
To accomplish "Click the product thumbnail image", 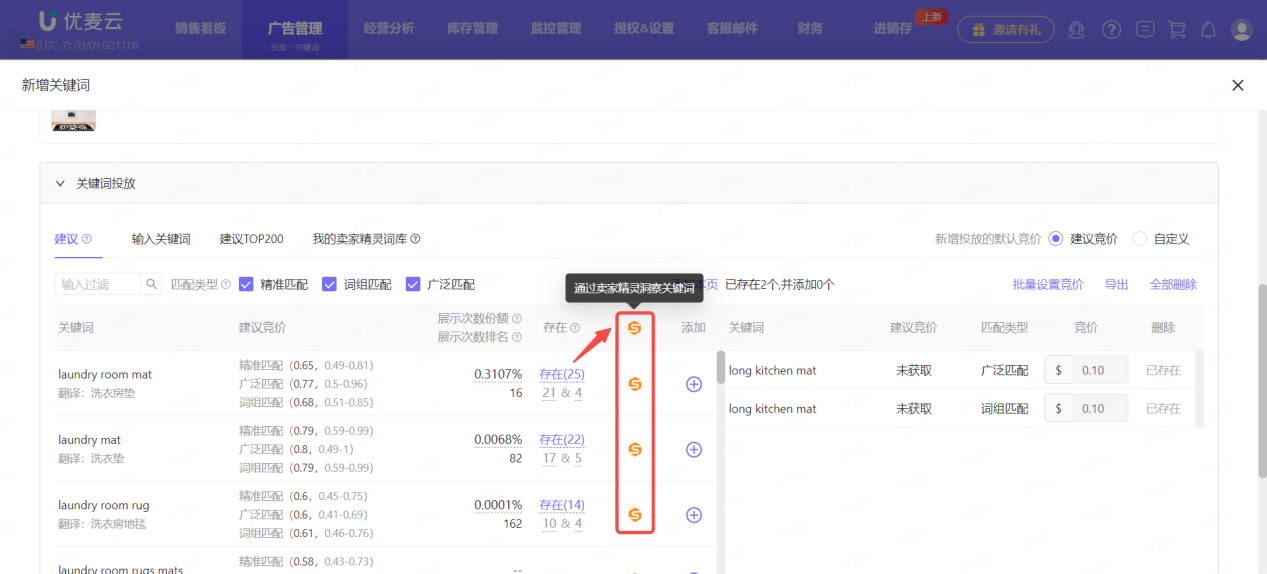I will tap(73, 120).
